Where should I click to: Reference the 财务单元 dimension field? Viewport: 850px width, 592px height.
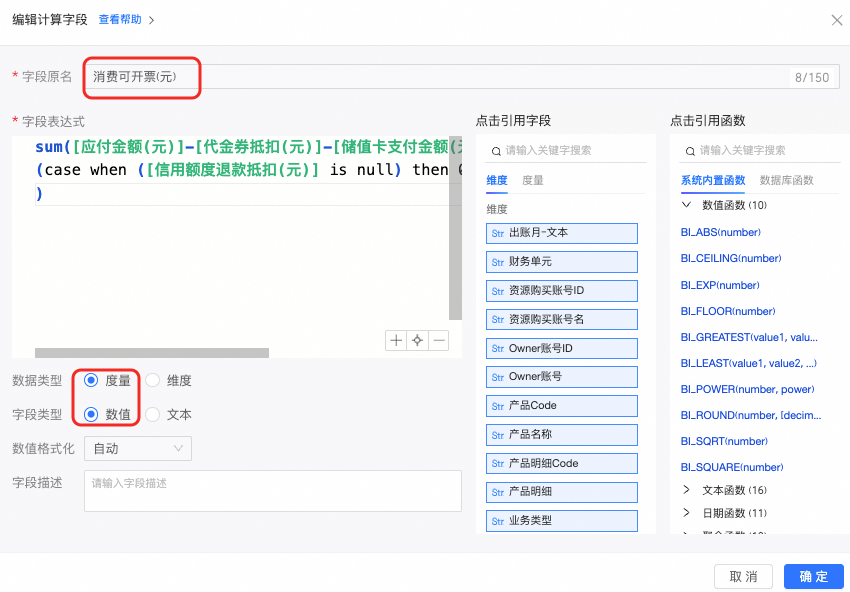point(562,262)
